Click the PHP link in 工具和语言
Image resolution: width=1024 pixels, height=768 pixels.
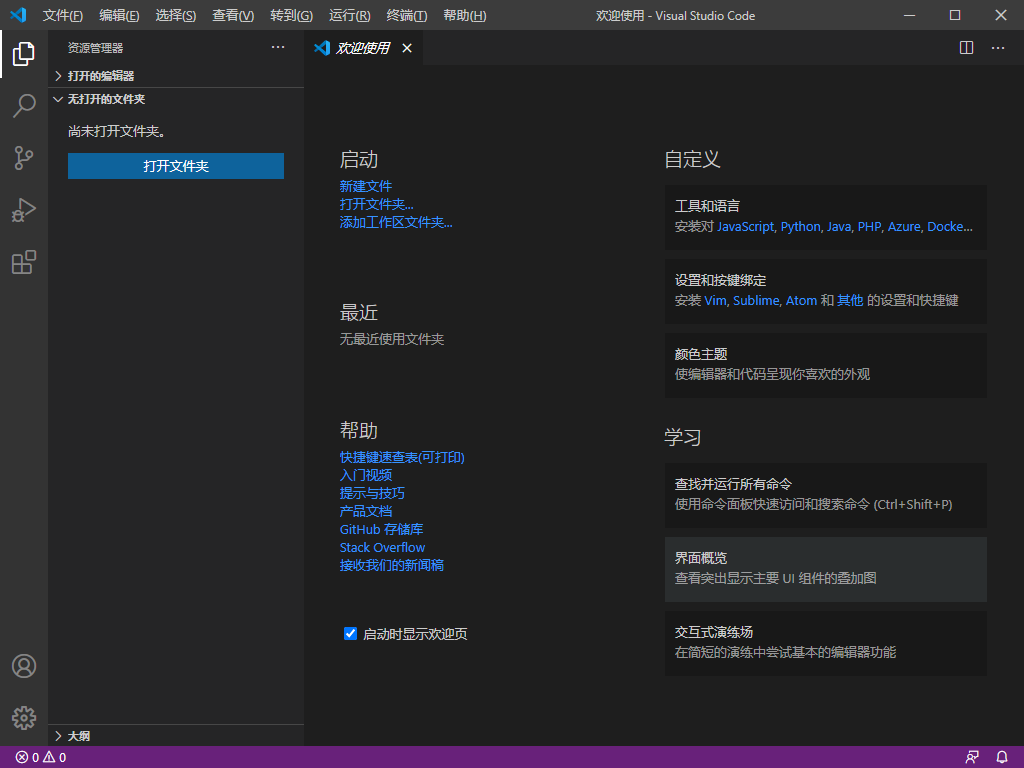tap(869, 227)
